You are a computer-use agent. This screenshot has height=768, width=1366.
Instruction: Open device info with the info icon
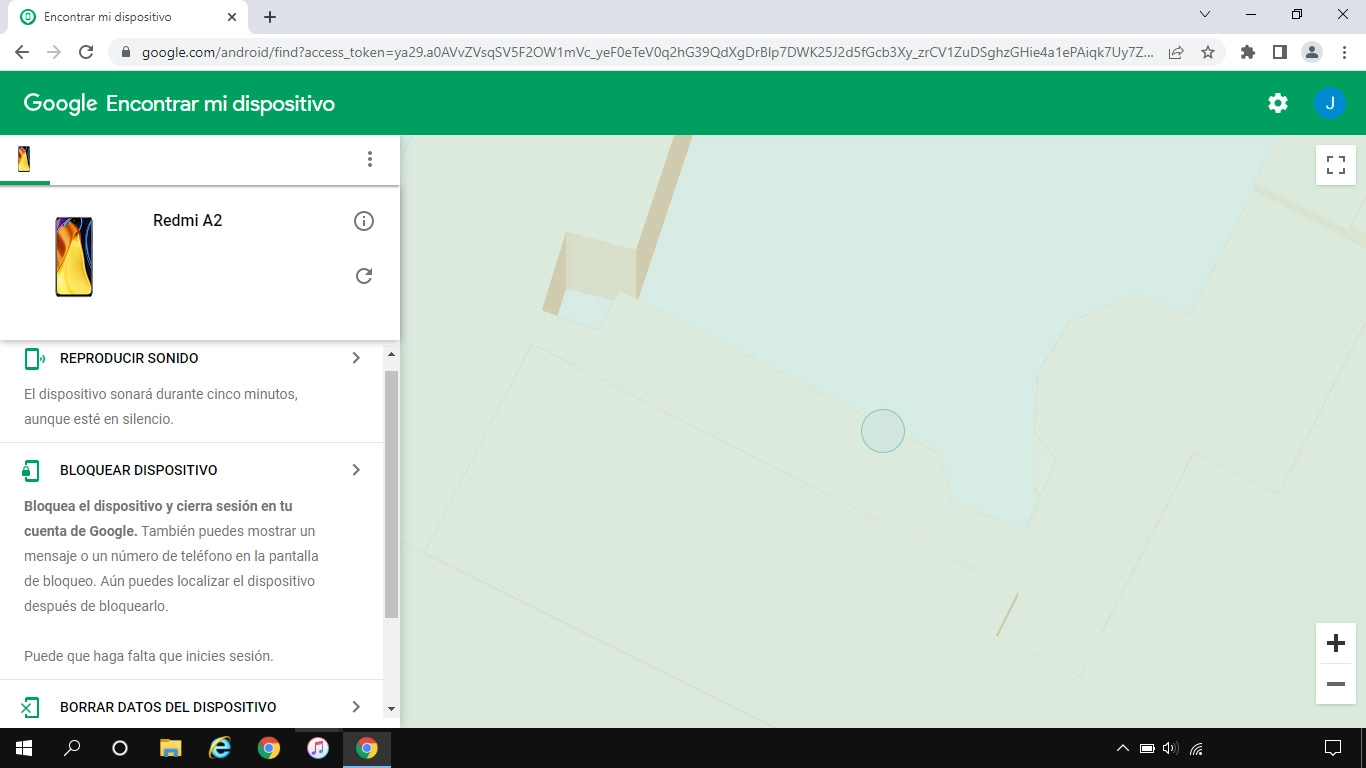364,220
